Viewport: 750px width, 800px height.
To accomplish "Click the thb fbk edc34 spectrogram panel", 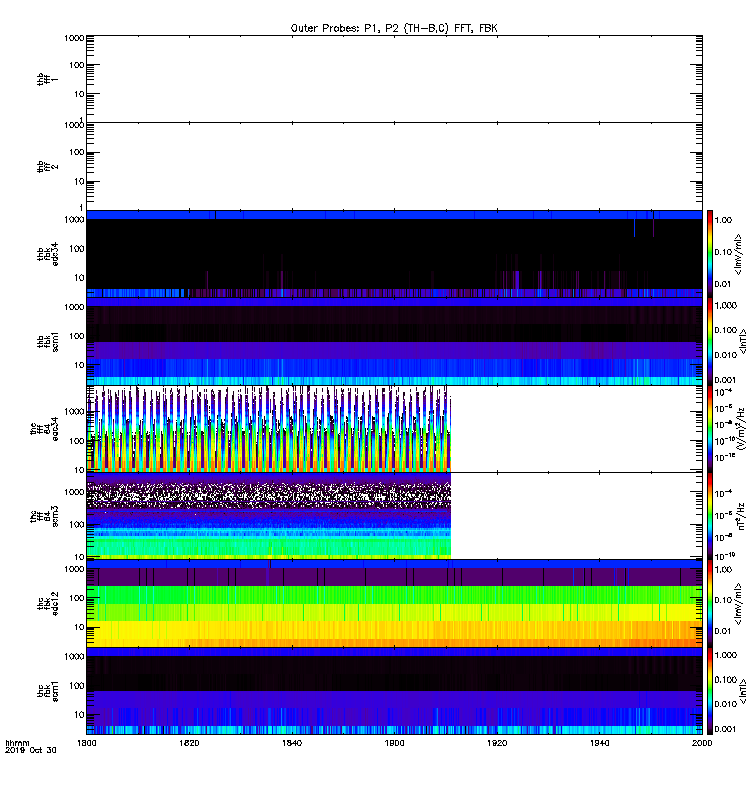I will (x=394, y=254).
